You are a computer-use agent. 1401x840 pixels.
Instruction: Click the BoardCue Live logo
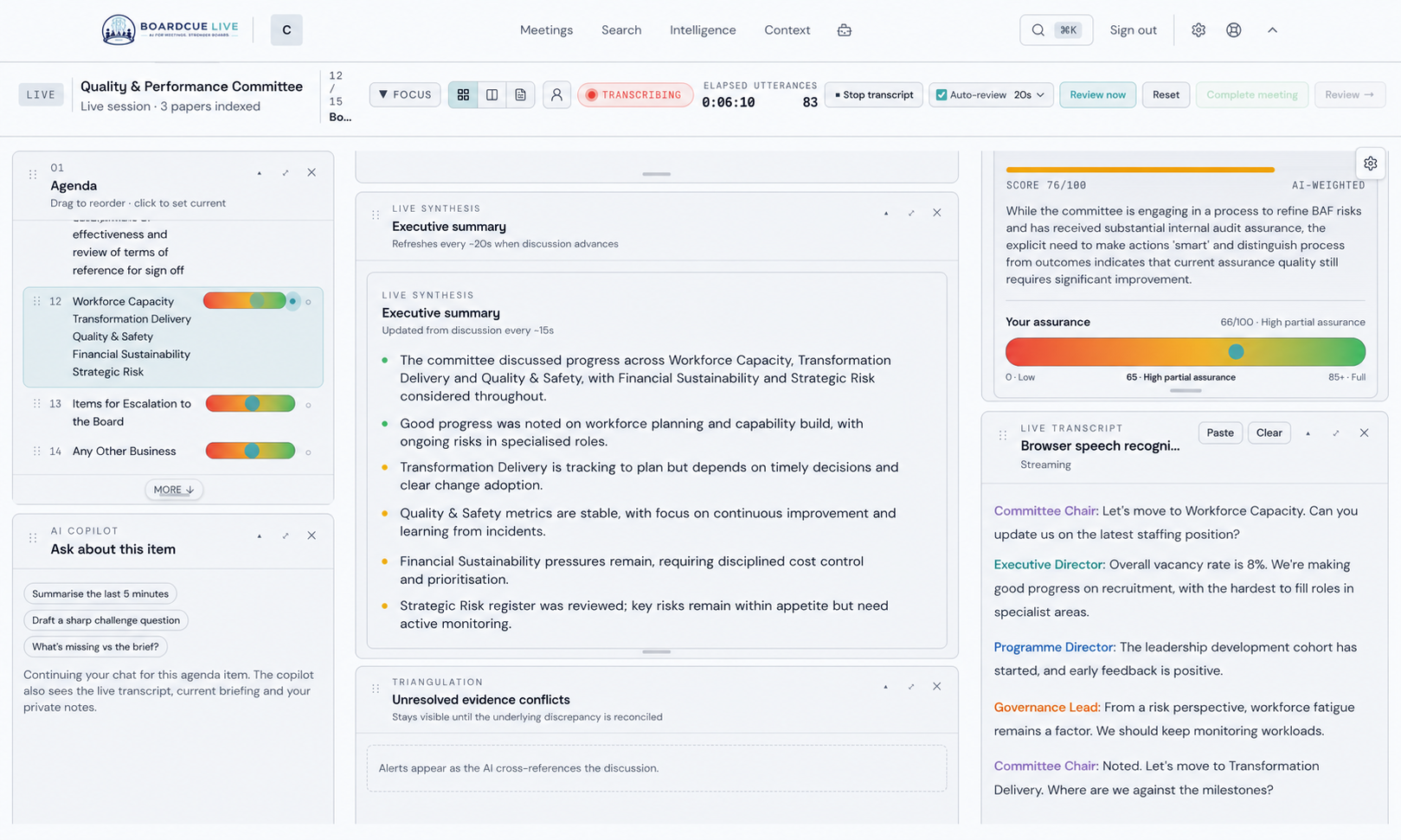[x=170, y=29]
